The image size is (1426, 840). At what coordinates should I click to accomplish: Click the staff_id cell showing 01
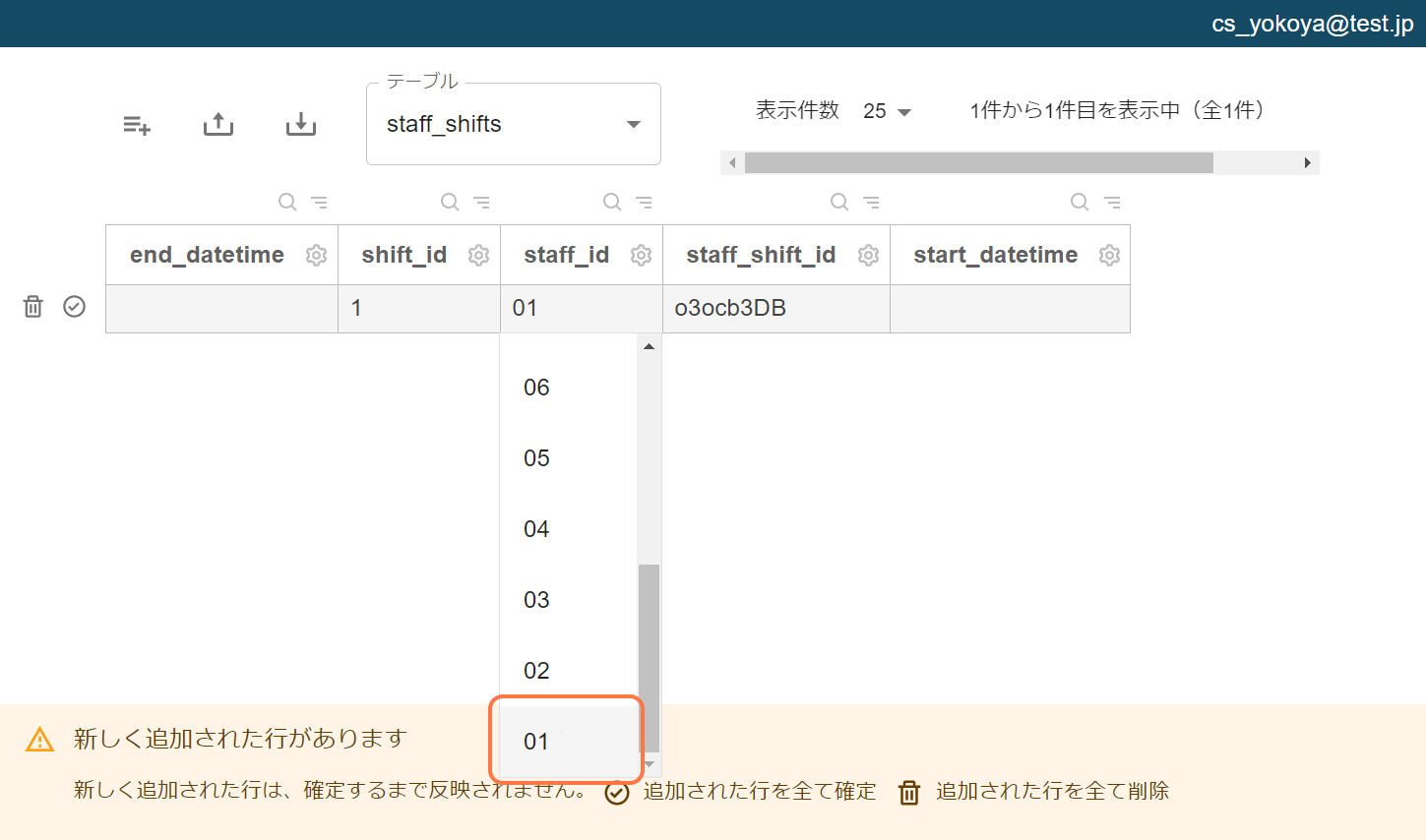[582, 309]
